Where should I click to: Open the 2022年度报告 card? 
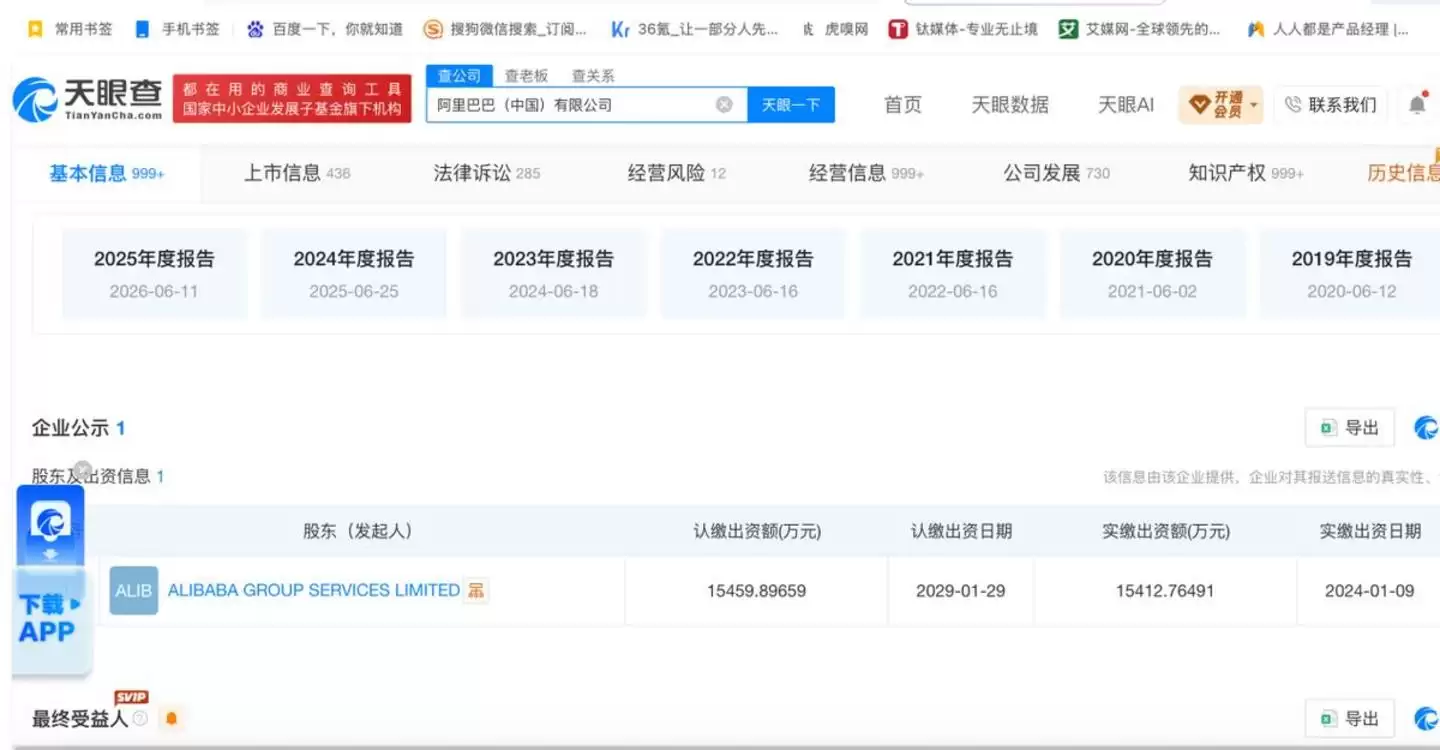tap(753, 274)
